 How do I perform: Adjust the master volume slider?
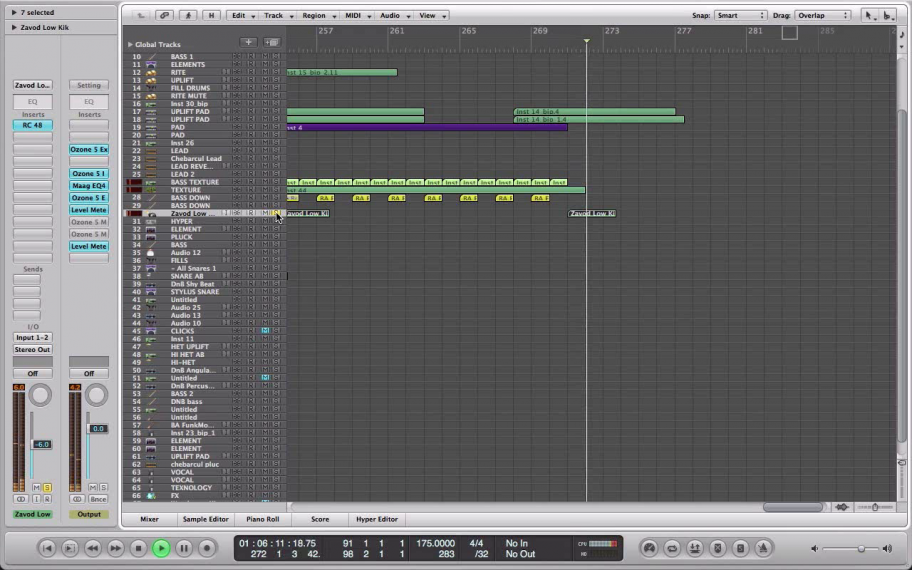click(x=861, y=548)
